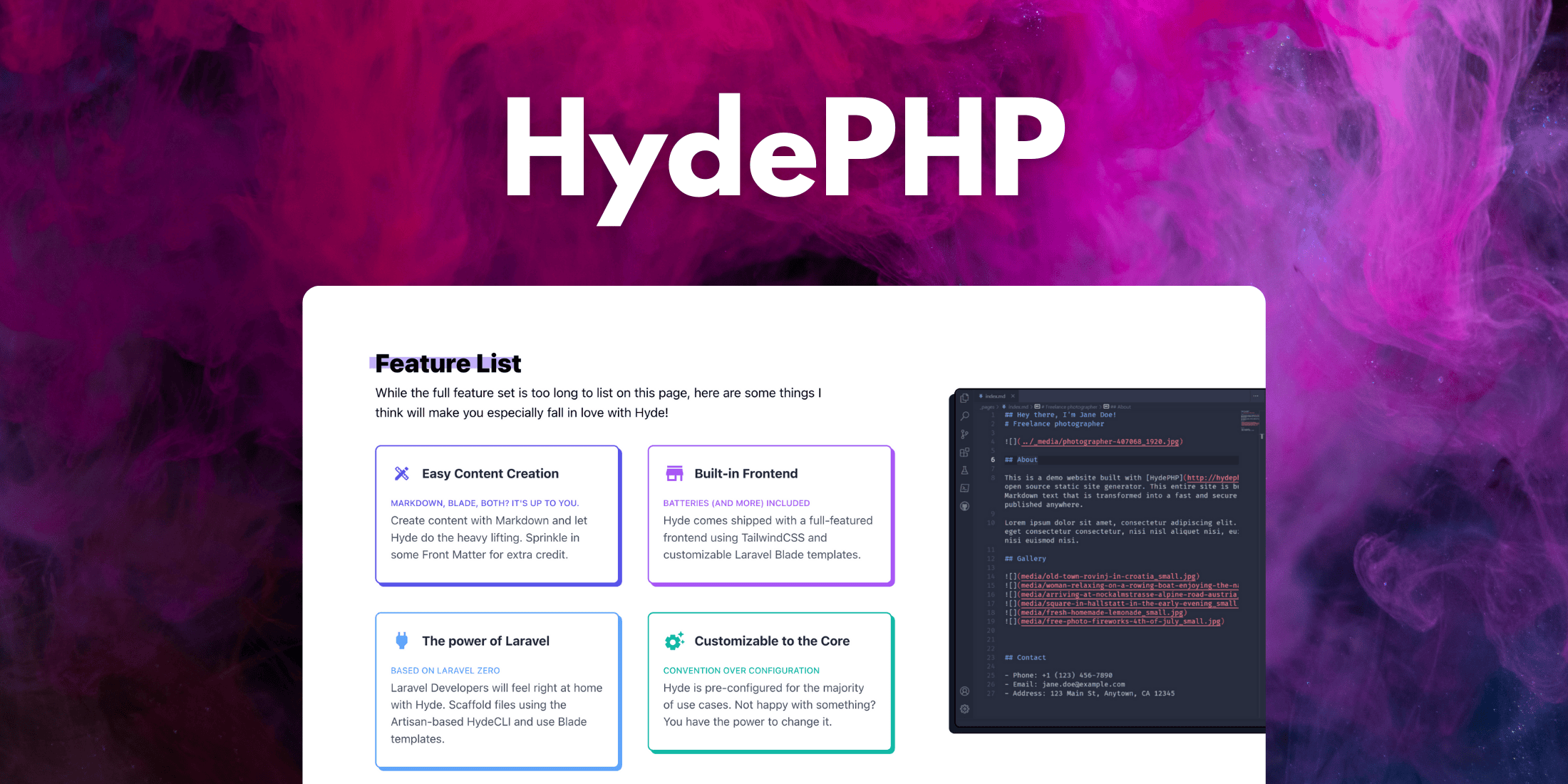This screenshot has width=1568, height=784.
Task: Click the 'Address: 123 Main St, Anytown' line
Action: click(1089, 693)
